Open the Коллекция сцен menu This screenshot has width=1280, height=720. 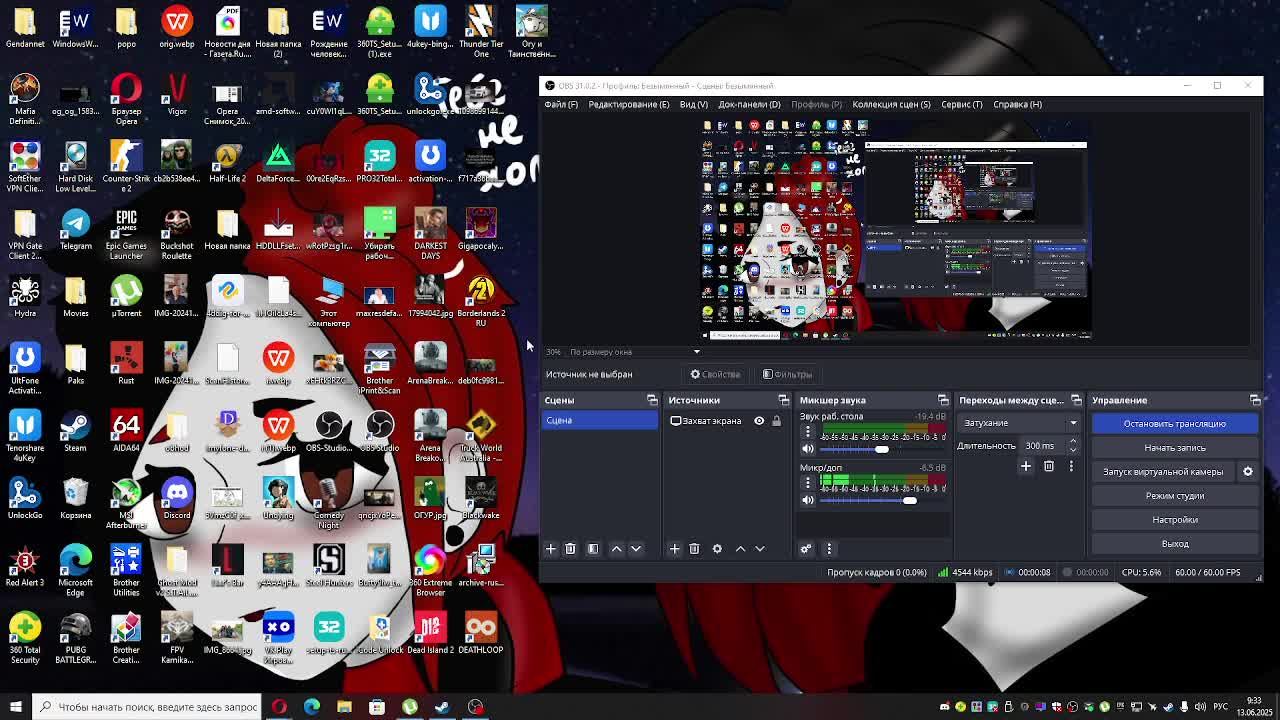pos(891,104)
